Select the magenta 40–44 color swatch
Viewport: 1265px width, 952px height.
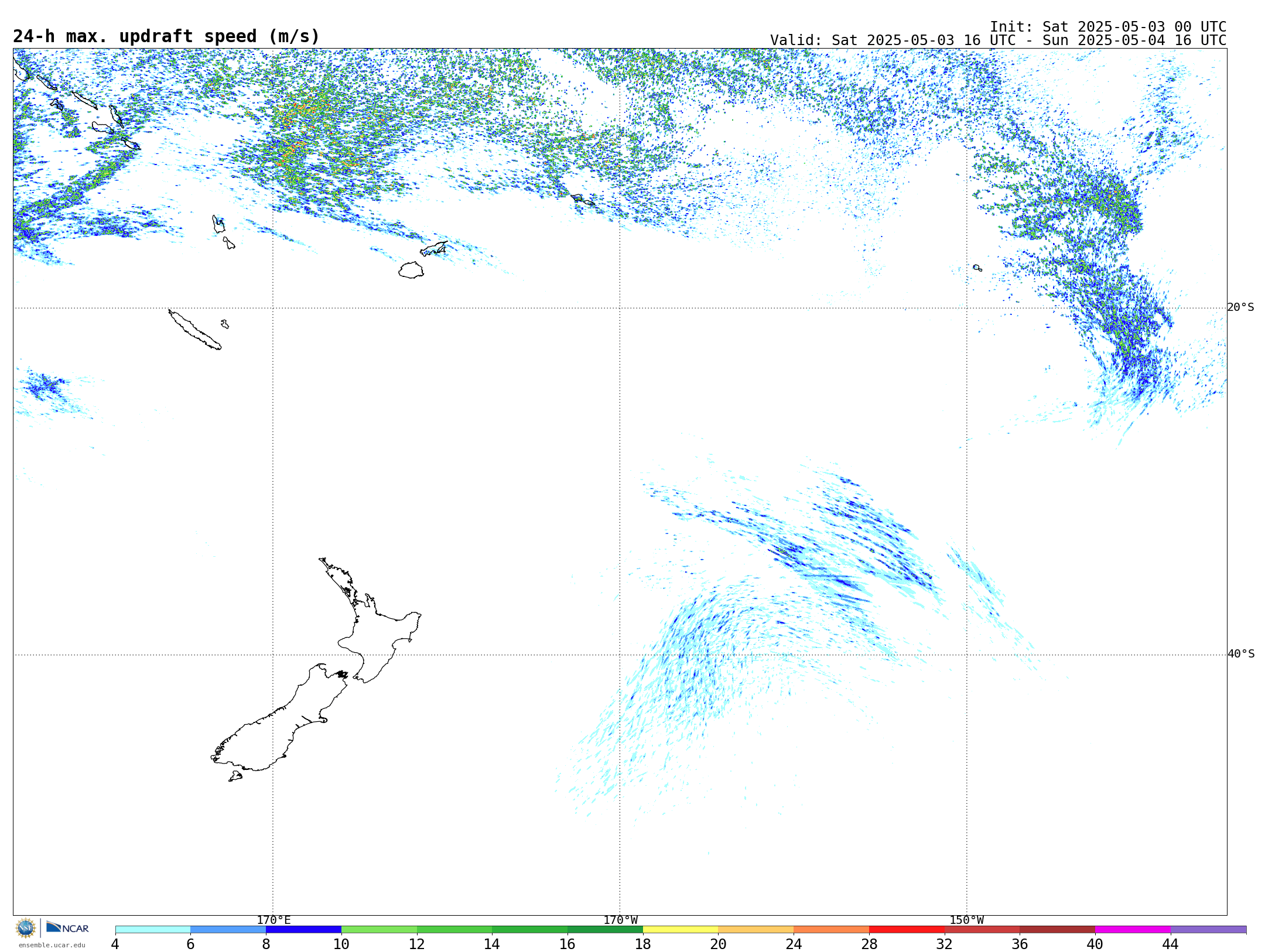point(1133,930)
